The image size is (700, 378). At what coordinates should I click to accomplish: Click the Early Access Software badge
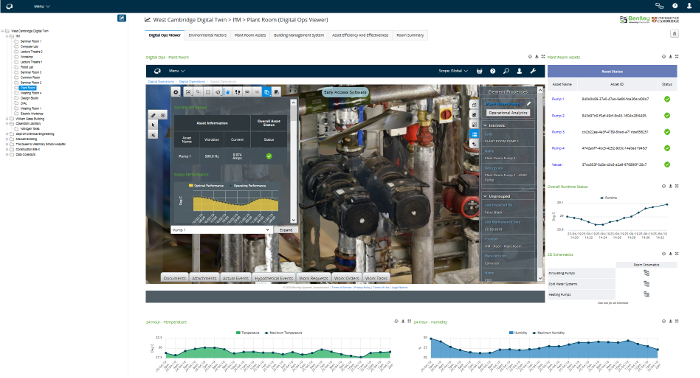click(x=345, y=92)
